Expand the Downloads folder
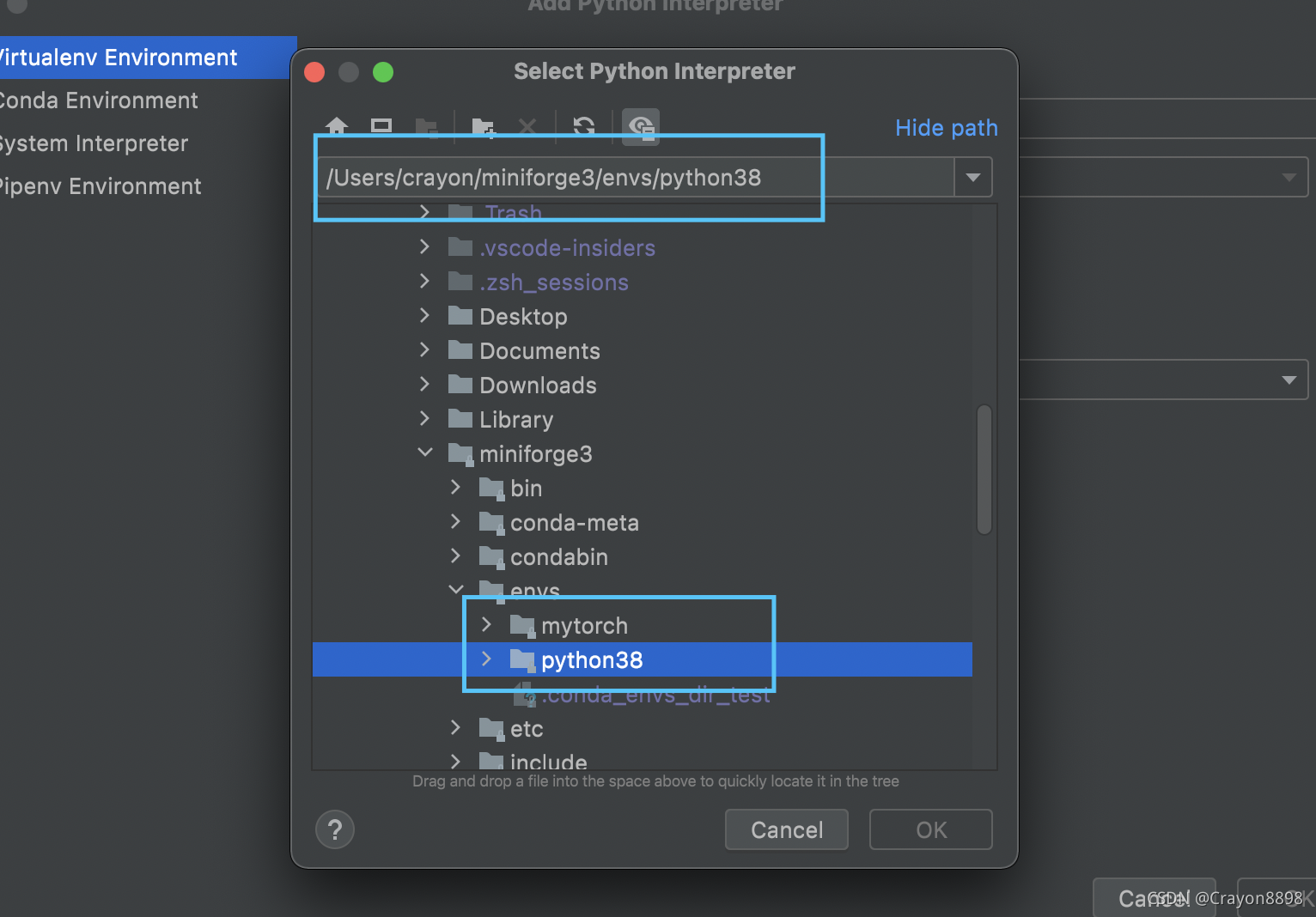Image resolution: width=1316 pixels, height=917 pixels. [424, 384]
